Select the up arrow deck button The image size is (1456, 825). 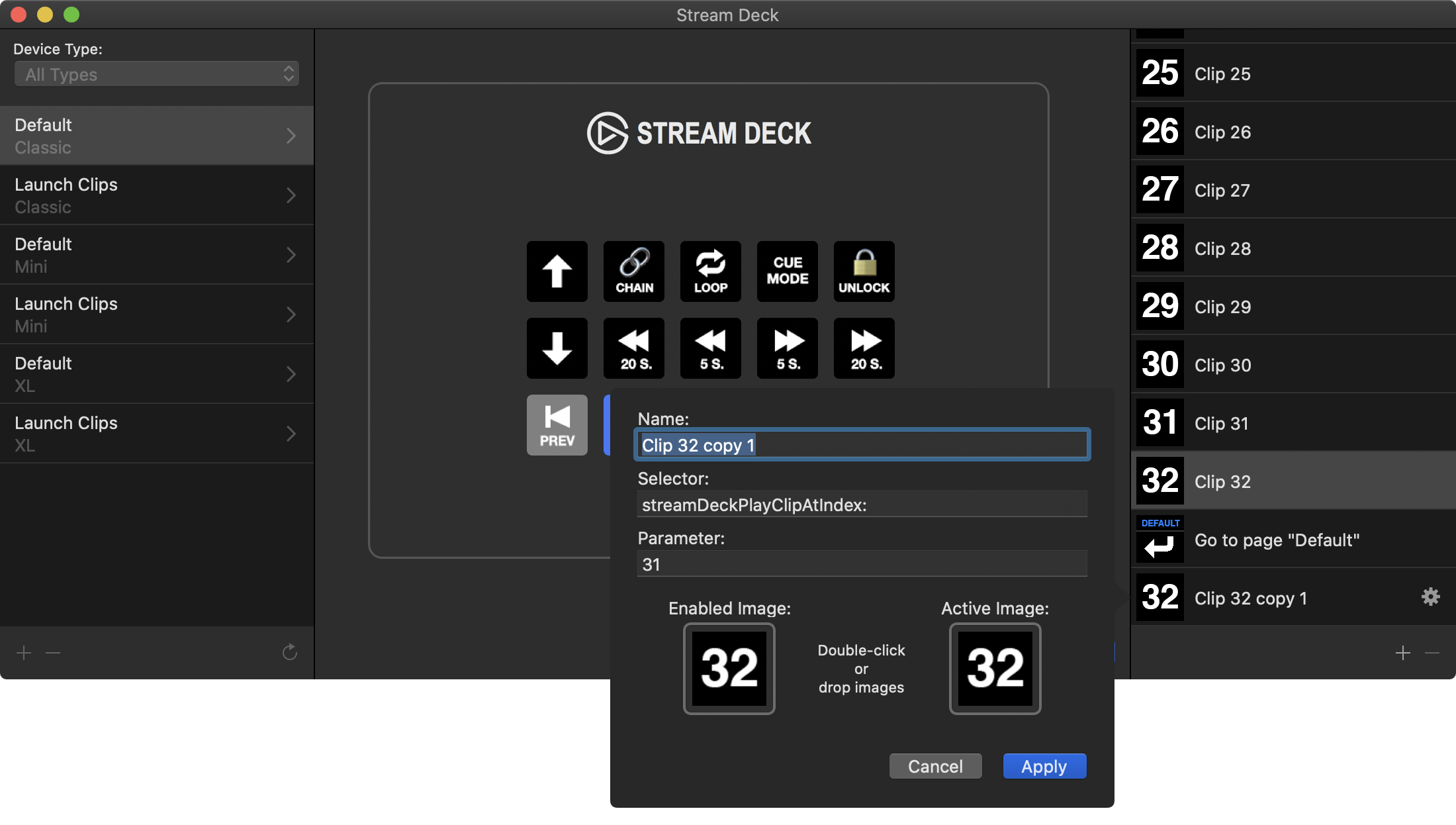tap(557, 271)
